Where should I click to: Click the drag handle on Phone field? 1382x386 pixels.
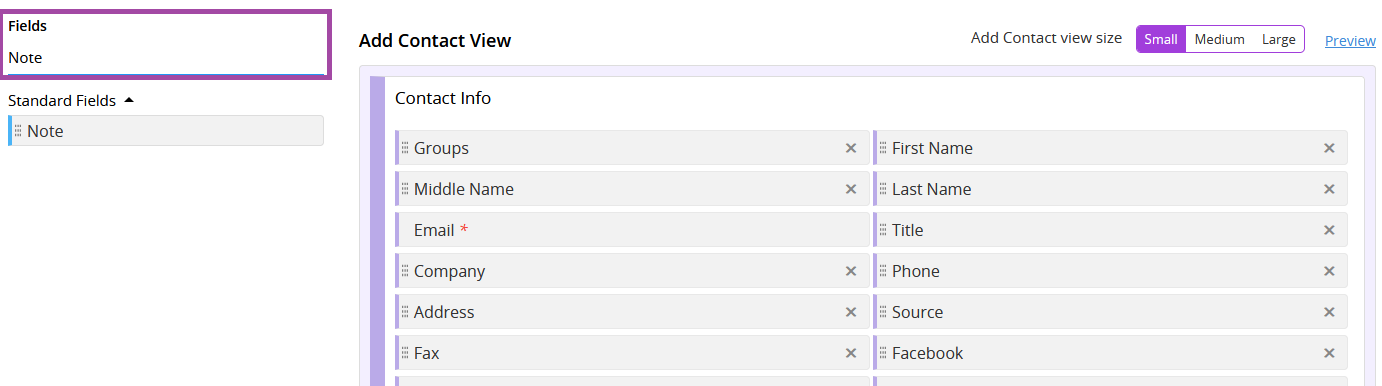[883, 271]
